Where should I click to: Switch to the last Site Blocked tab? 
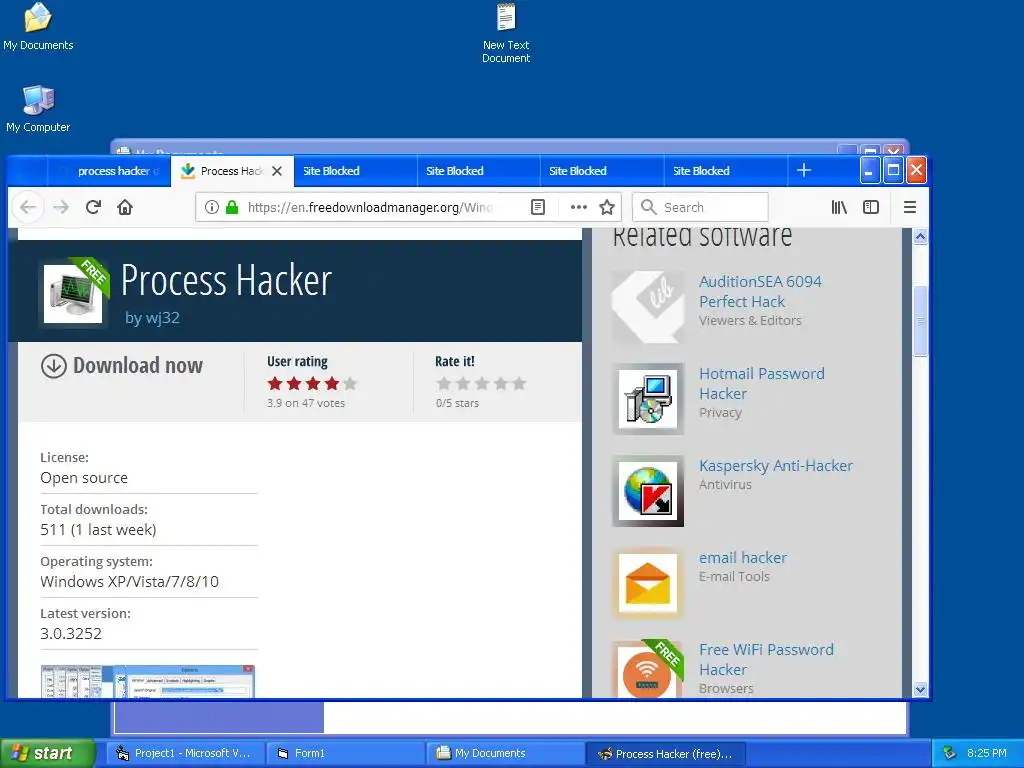tap(726, 171)
